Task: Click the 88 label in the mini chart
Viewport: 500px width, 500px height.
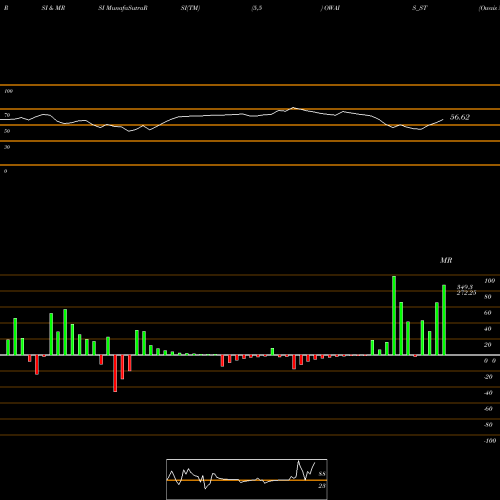Action: pos(322,474)
